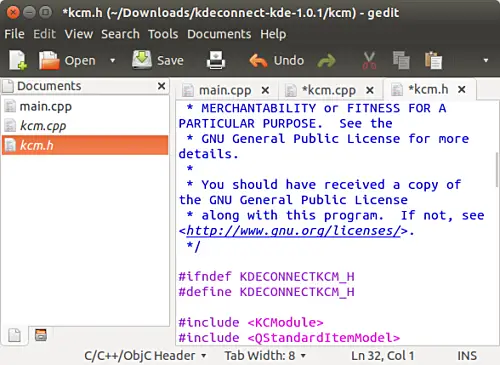This screenshot has width=500, height=365.
Task: Click the Documents panel header icon
Action: click(x=8, y=86)
